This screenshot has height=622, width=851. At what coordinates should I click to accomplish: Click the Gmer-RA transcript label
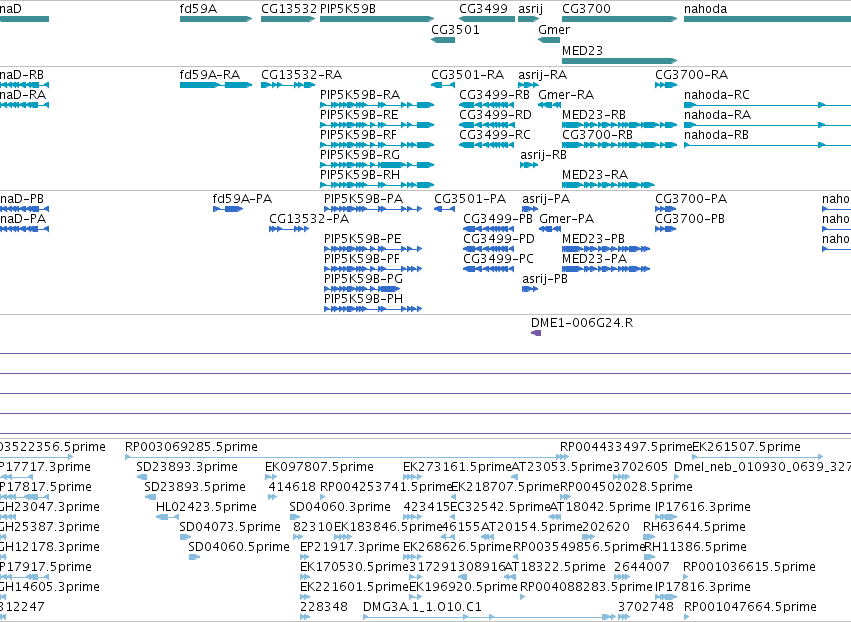(x=566, y=94)
